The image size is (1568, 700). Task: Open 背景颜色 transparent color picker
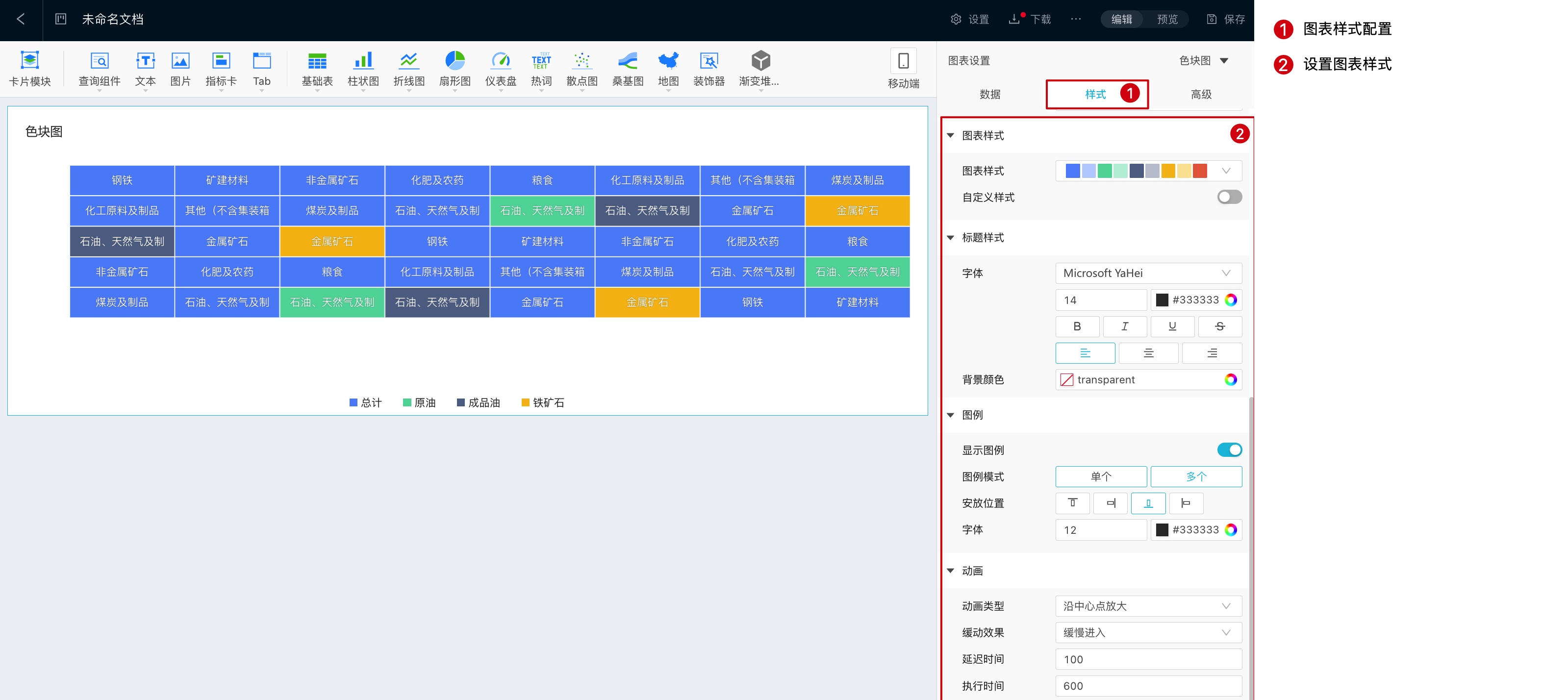coord(1148,379)
